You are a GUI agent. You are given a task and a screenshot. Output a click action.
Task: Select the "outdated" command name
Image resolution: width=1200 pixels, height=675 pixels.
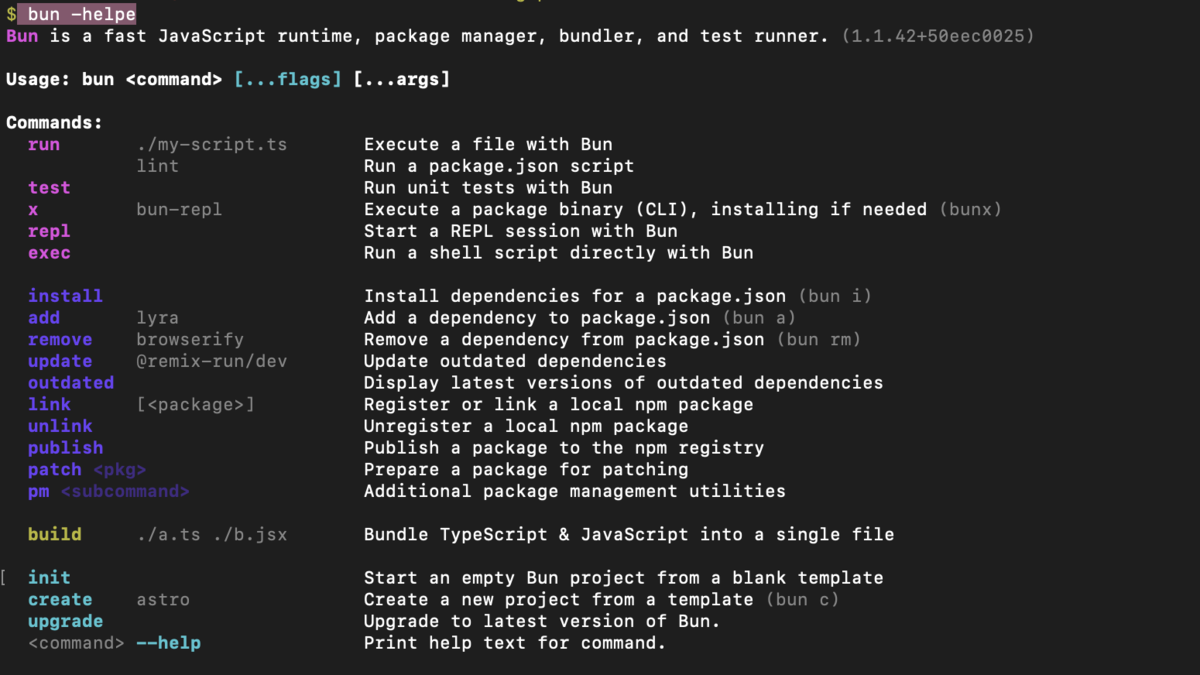click(71, 383)
